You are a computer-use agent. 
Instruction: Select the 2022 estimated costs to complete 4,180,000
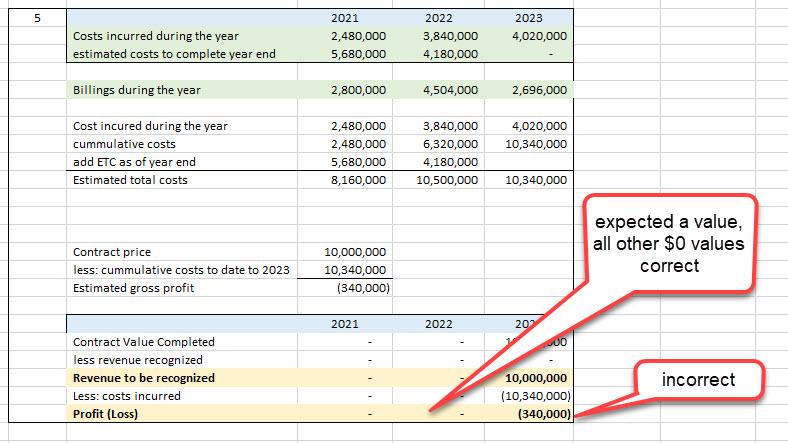[x=450, y=54]
